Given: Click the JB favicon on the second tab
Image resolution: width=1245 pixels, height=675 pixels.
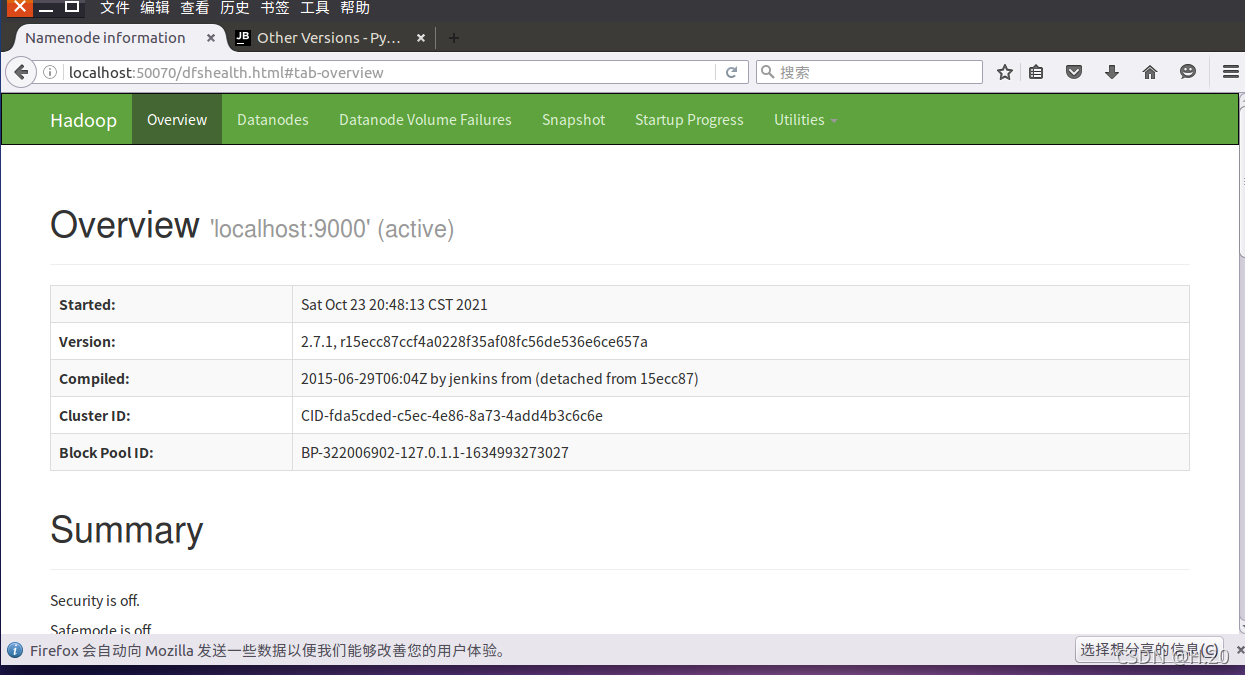Looking at the screenshot, I should (x=242, y=37).
